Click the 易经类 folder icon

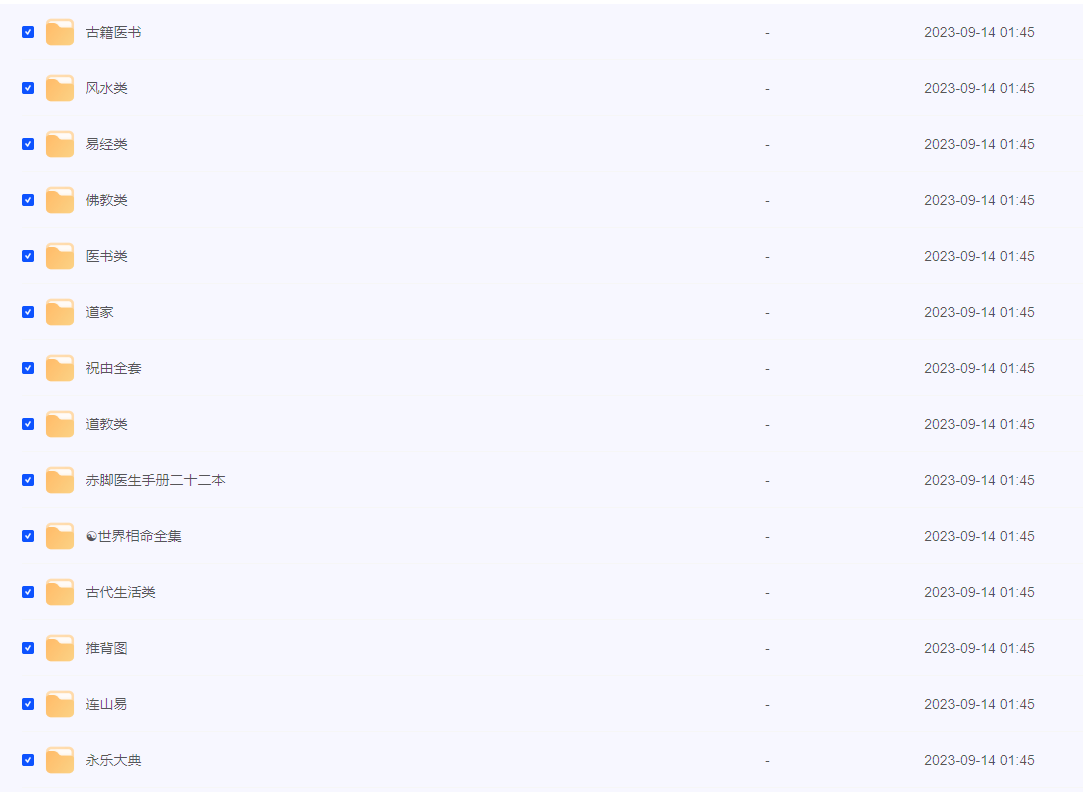[x=60, y=144]
